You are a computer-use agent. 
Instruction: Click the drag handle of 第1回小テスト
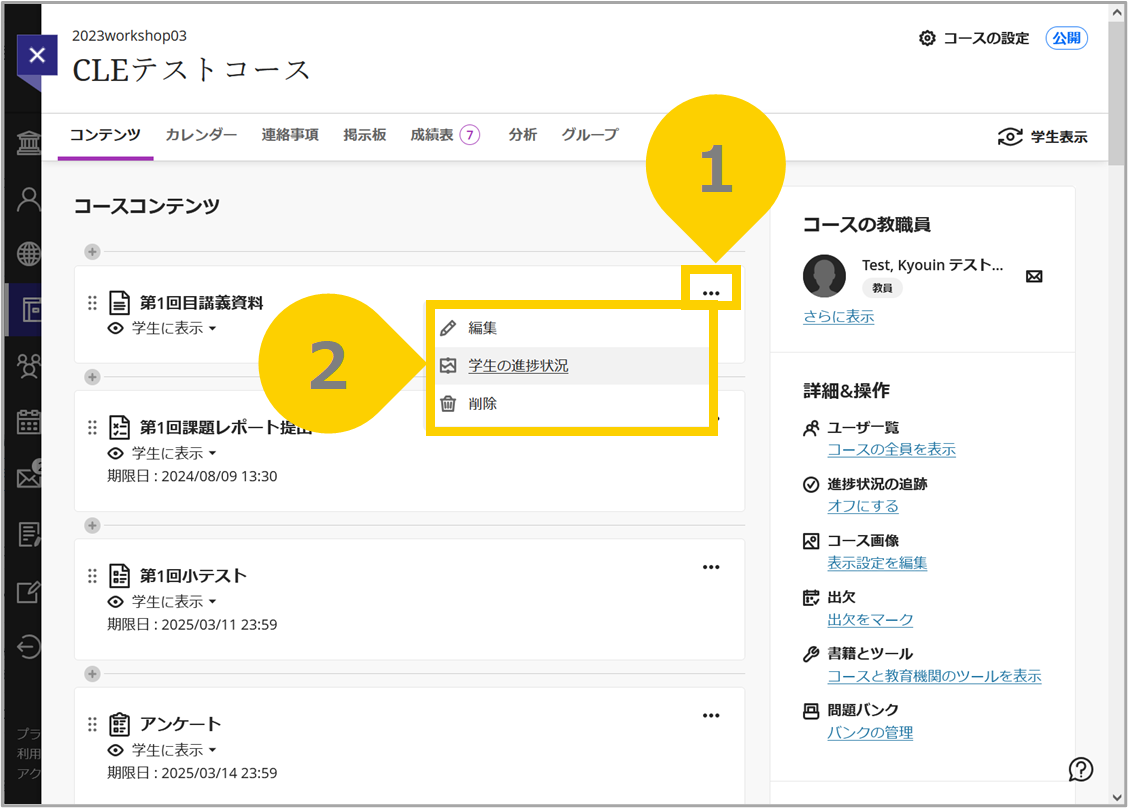pyautogui.click(x=92, y=576)
